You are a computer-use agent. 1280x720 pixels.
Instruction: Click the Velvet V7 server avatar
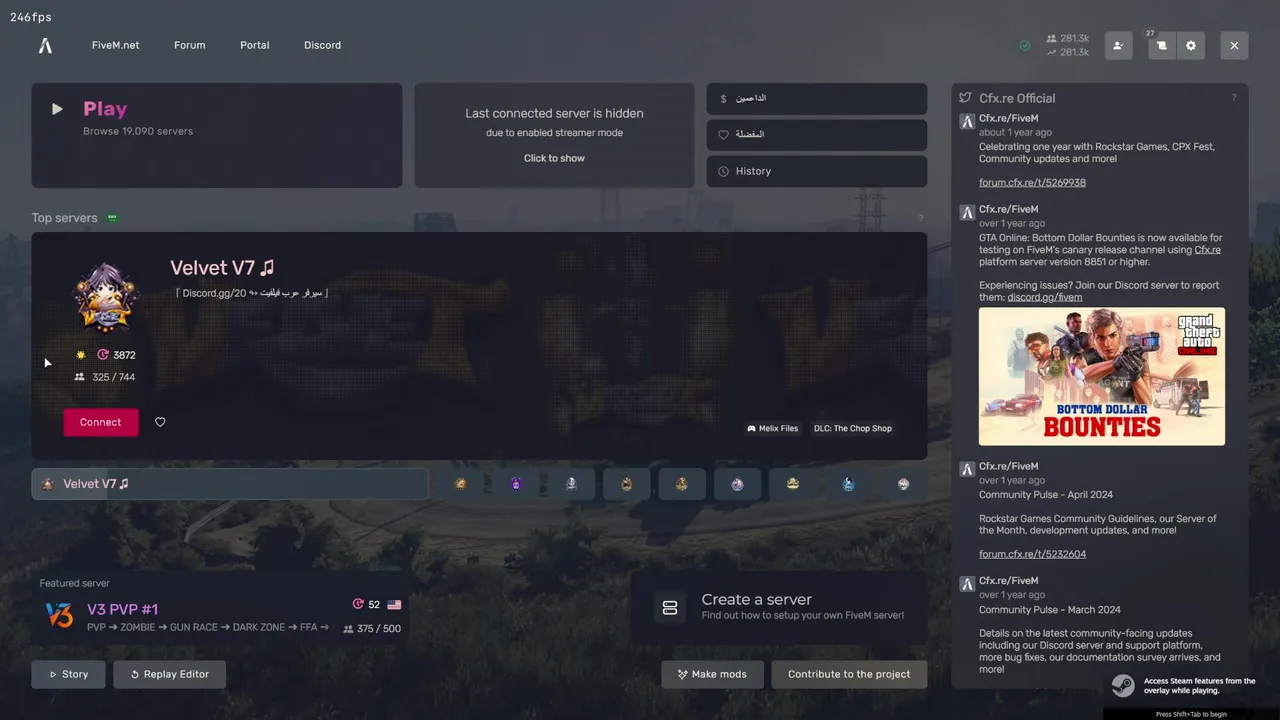[105, 298]
